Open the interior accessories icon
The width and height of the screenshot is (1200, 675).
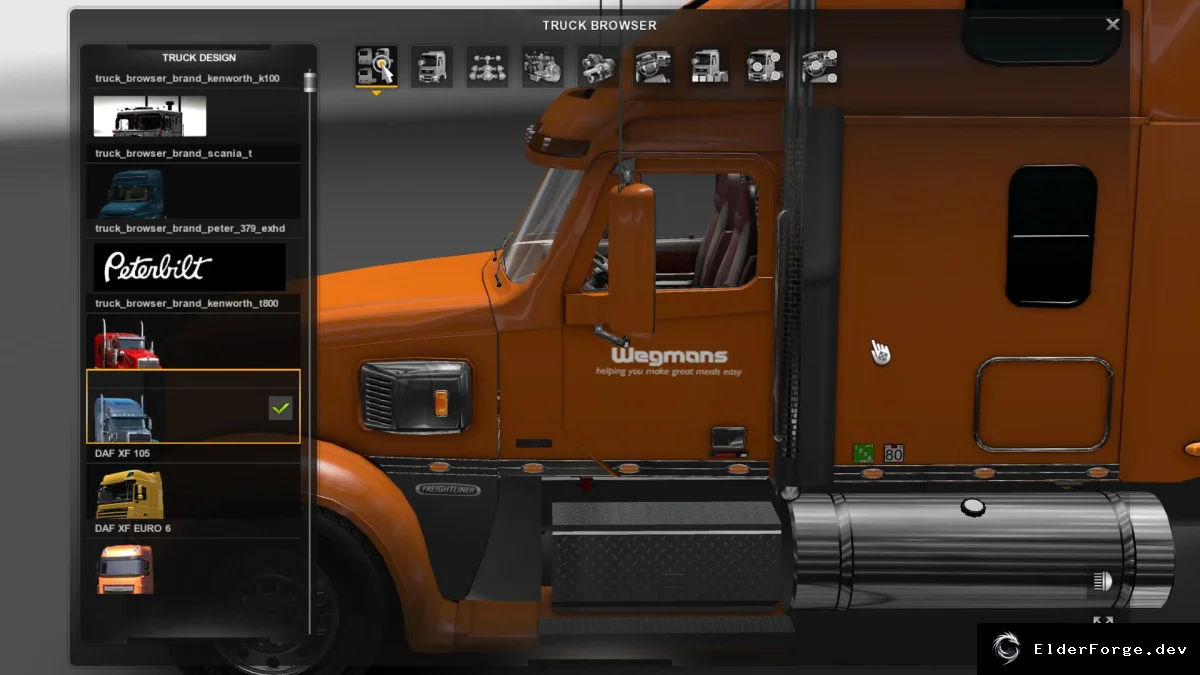(820, 66)
